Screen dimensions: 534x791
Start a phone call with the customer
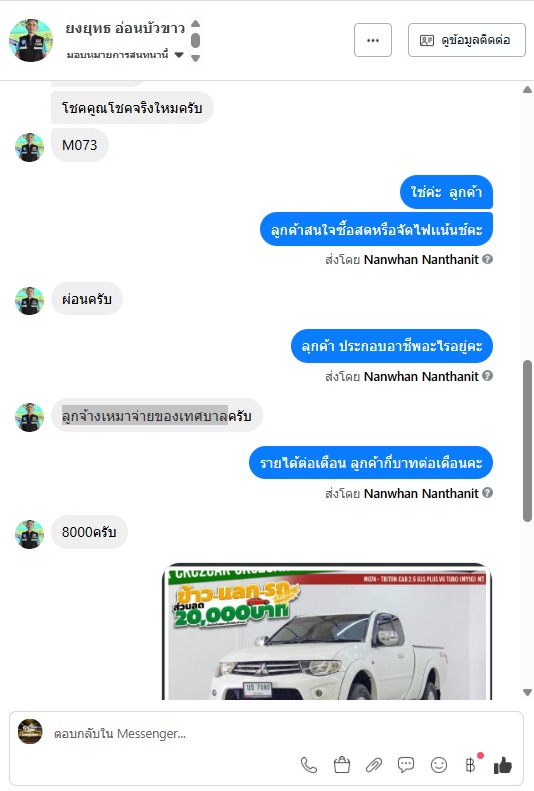tap(309, 765)
